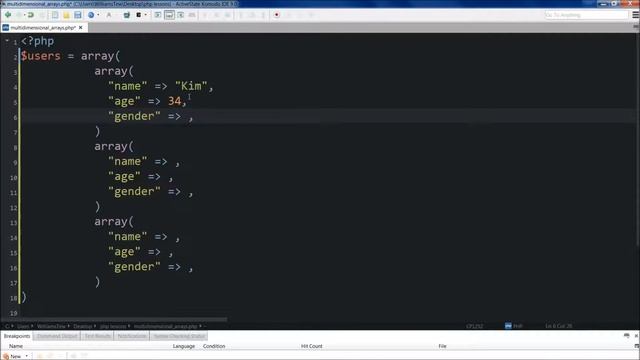Switch to the Test Results tab
This screenshot has width=640, height=360.
click(98, 336)
